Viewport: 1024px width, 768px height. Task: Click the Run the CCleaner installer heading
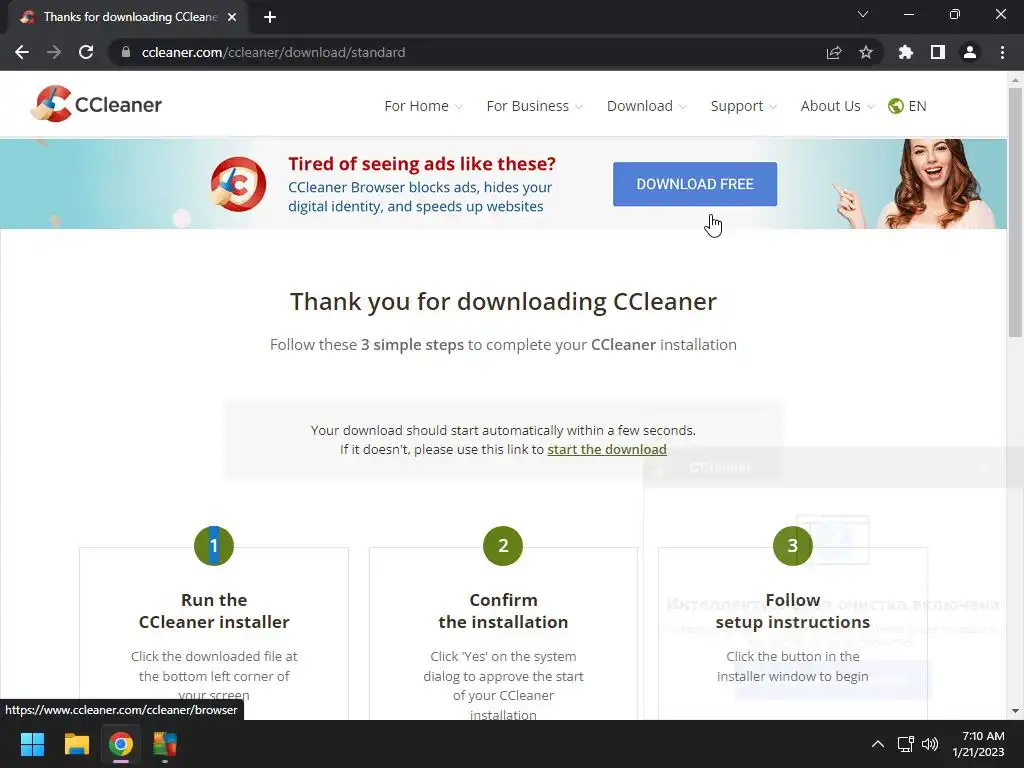pos(214,611)
